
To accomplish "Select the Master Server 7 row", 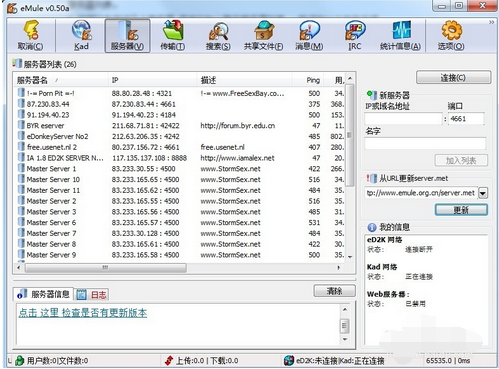I will pyautogui.click(x=180, y=233).
